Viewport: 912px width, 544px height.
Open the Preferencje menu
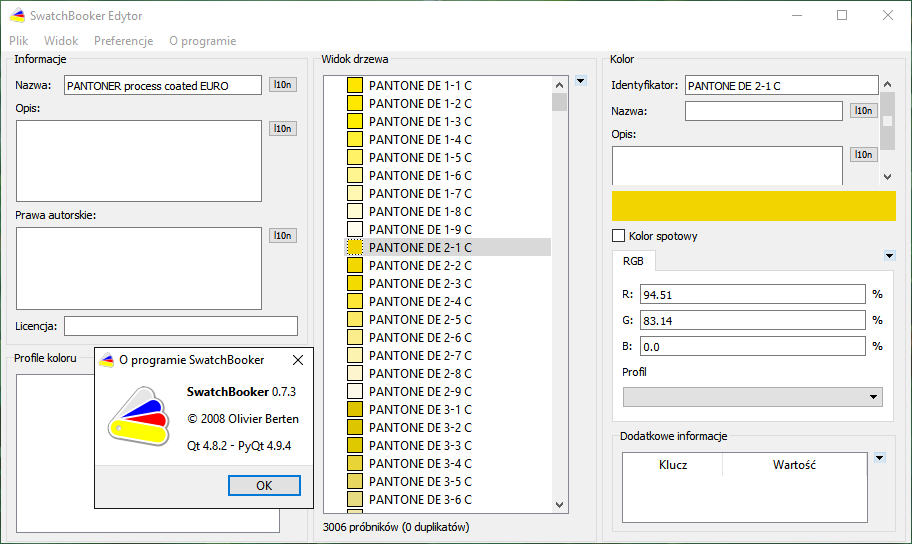(123, 41)
